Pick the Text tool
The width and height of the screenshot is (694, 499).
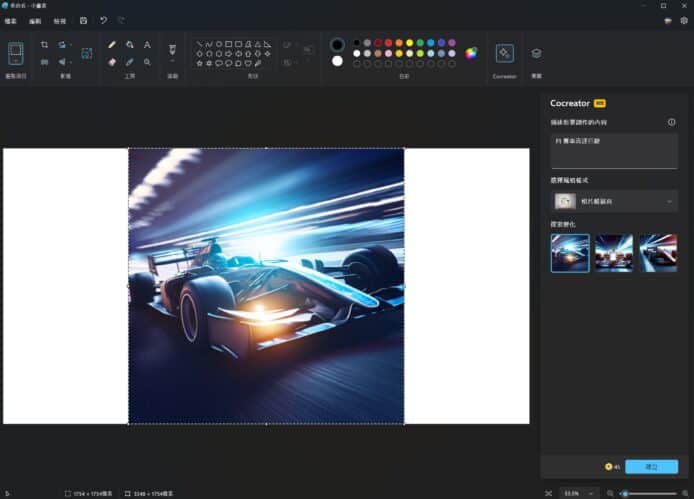point(147,45)
